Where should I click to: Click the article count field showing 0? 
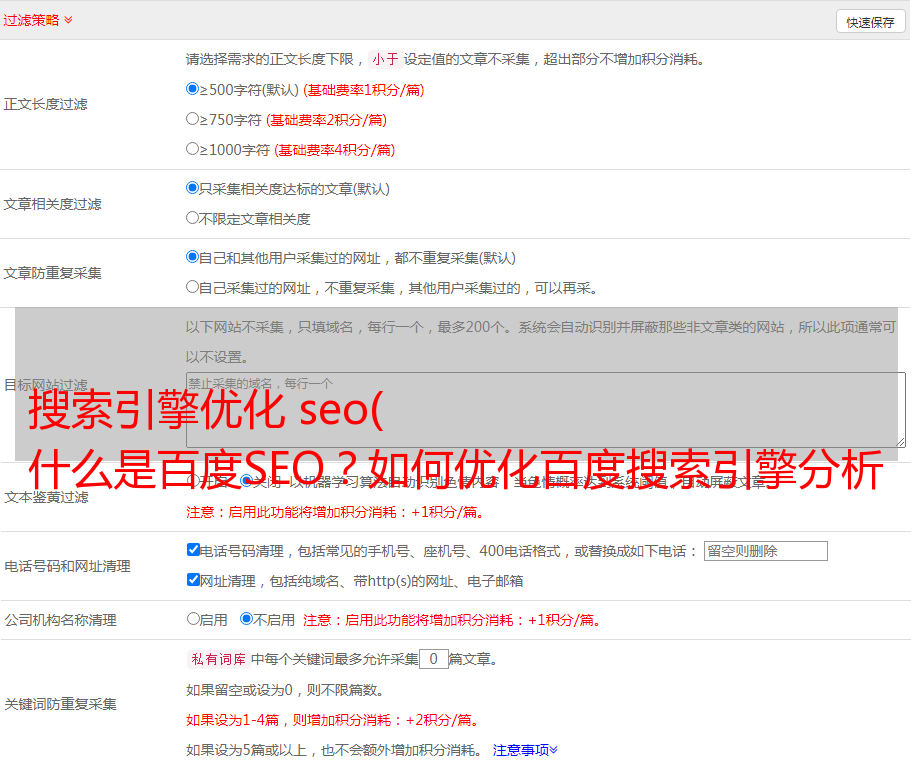tap(433, 659)
